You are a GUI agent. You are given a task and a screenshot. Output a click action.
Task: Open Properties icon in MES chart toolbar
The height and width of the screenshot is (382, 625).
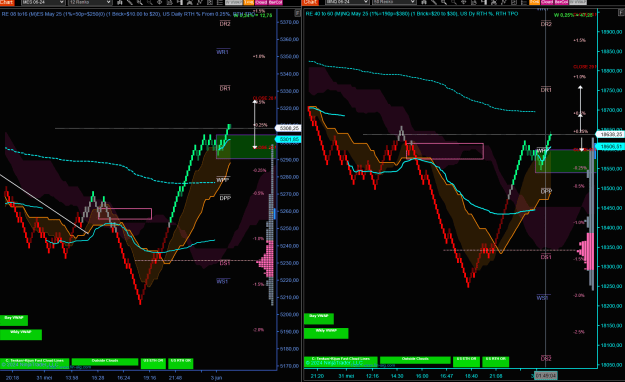click(x=209, y=2)
